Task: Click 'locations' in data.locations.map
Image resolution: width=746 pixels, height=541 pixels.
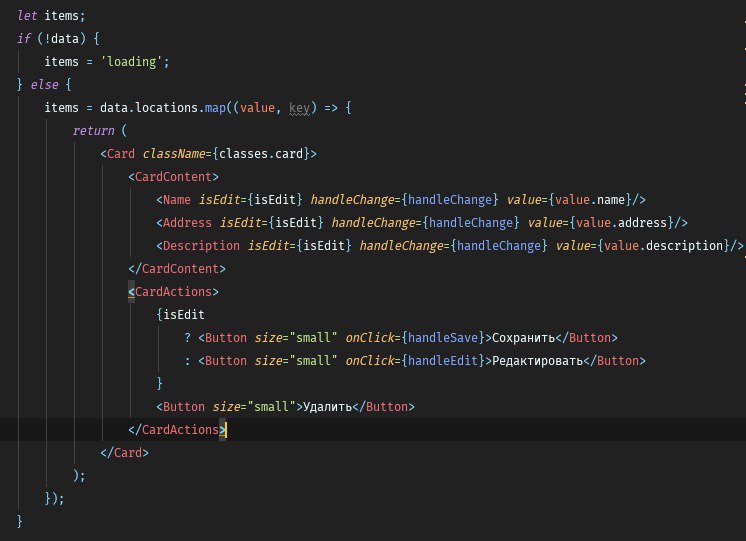Action: (x=167, y=108)
